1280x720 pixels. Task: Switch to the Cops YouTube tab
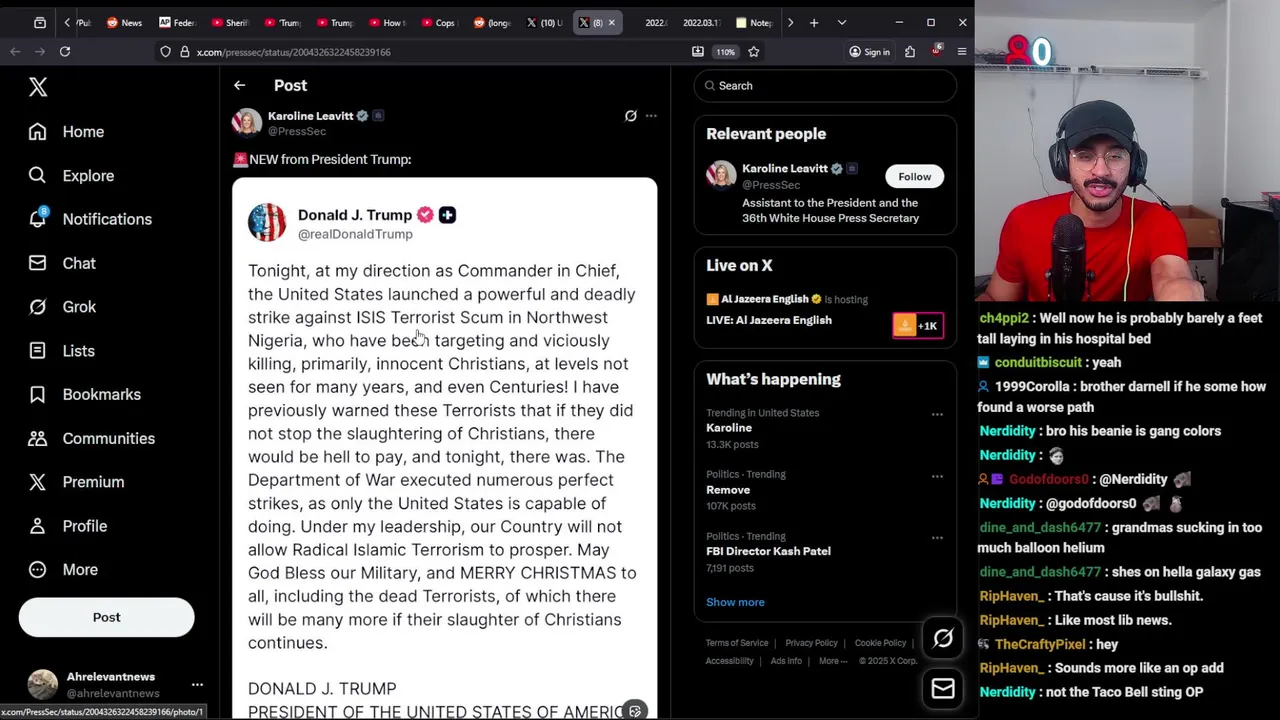pyautogui.click(x=439, y=22)
